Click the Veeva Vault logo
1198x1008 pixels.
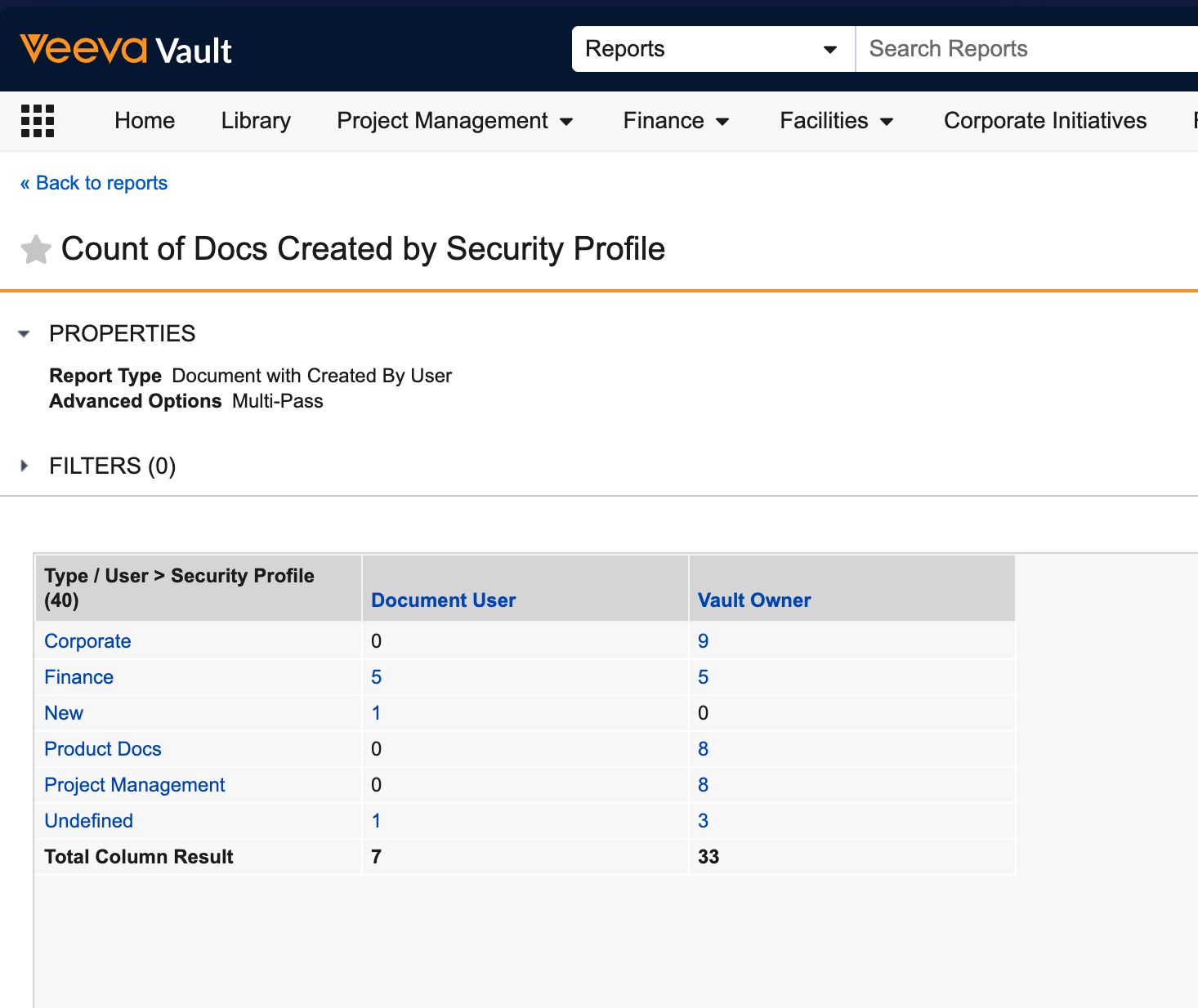[x=126, y=50]
